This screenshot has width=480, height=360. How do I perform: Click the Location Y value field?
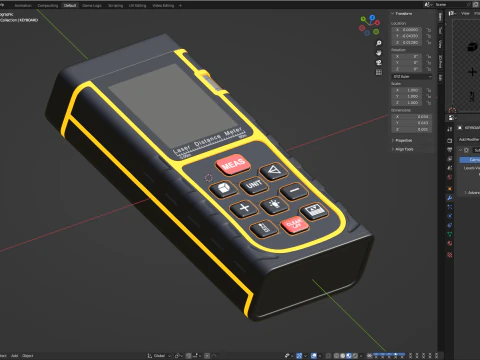coord(408,36)
